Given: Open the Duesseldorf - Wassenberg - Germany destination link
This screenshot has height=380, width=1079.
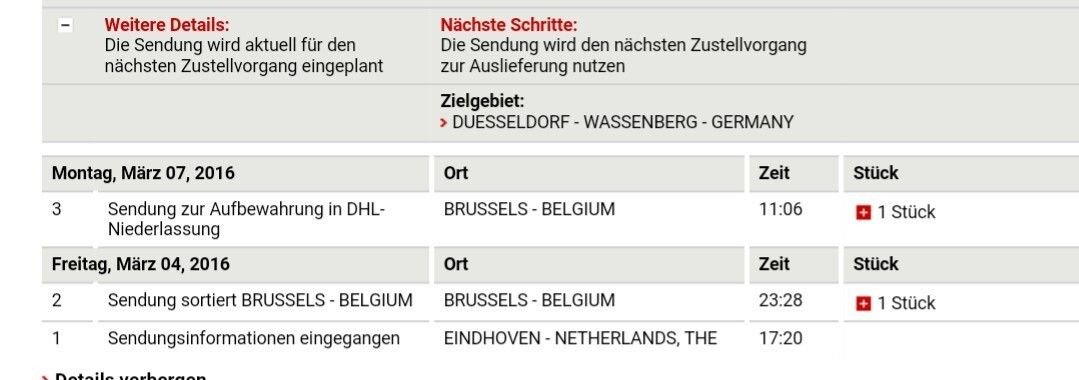Looking at the screenshot, I should tap(623, 123).
